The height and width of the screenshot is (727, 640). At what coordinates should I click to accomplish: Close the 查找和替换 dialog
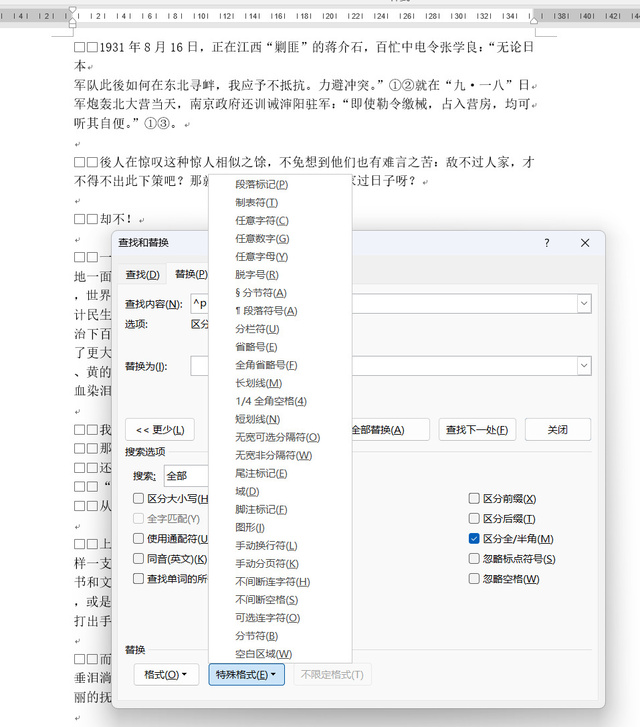[x=585, y=243]
